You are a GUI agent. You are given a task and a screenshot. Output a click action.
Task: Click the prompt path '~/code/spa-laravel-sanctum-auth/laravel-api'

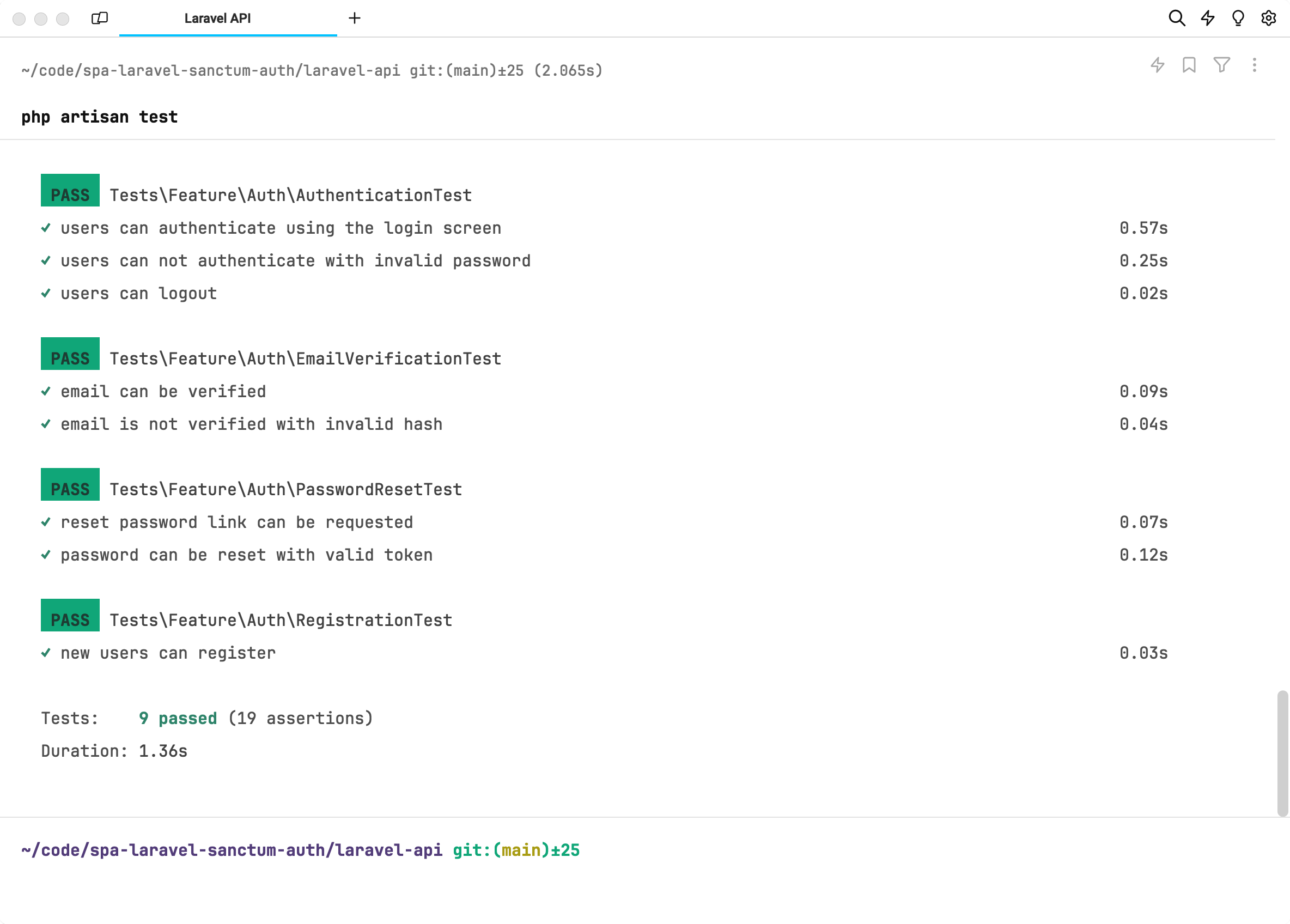(232, 850)
